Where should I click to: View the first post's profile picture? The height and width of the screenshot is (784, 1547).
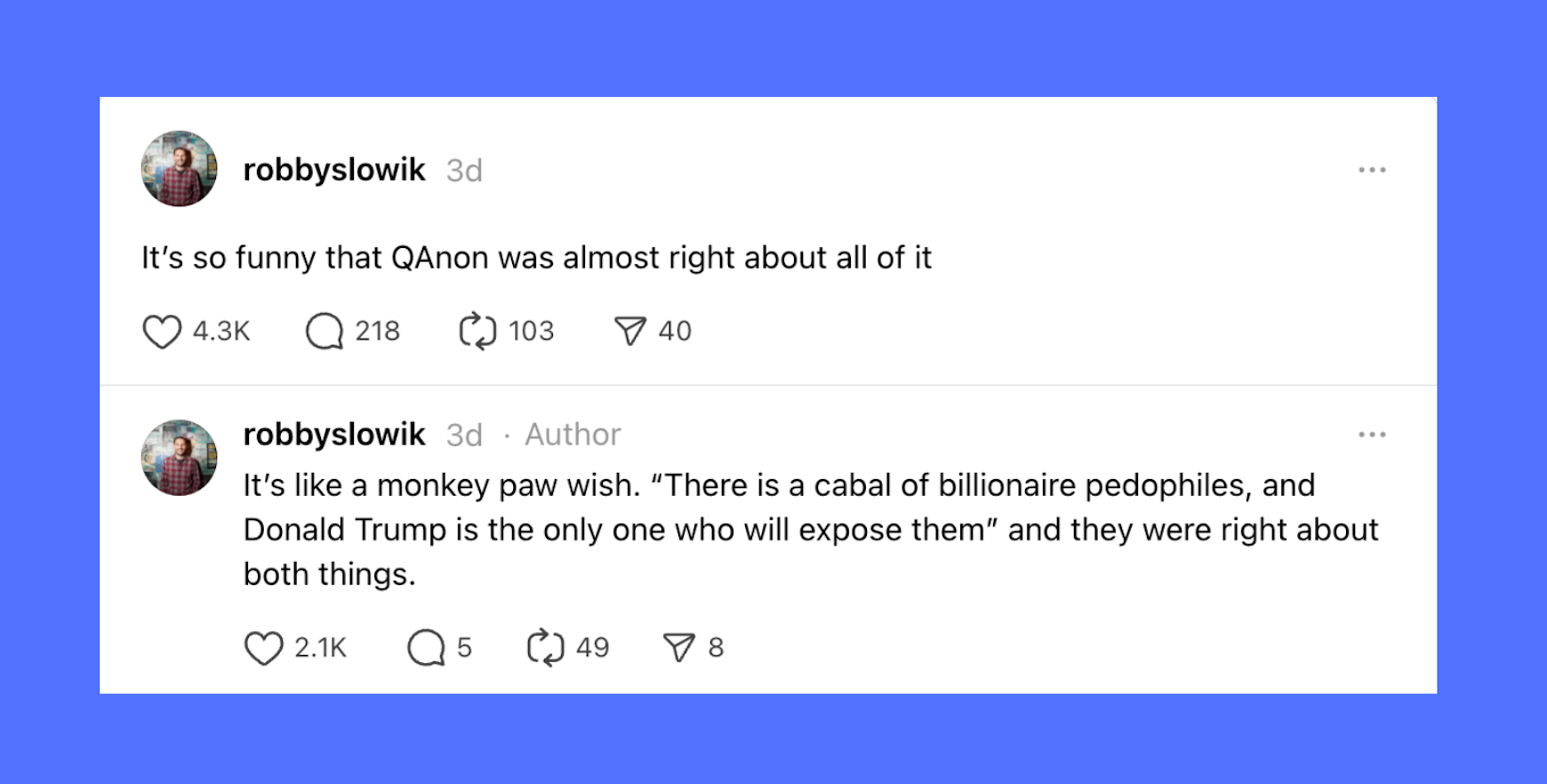pyautogui.click(x=179, y=168)
